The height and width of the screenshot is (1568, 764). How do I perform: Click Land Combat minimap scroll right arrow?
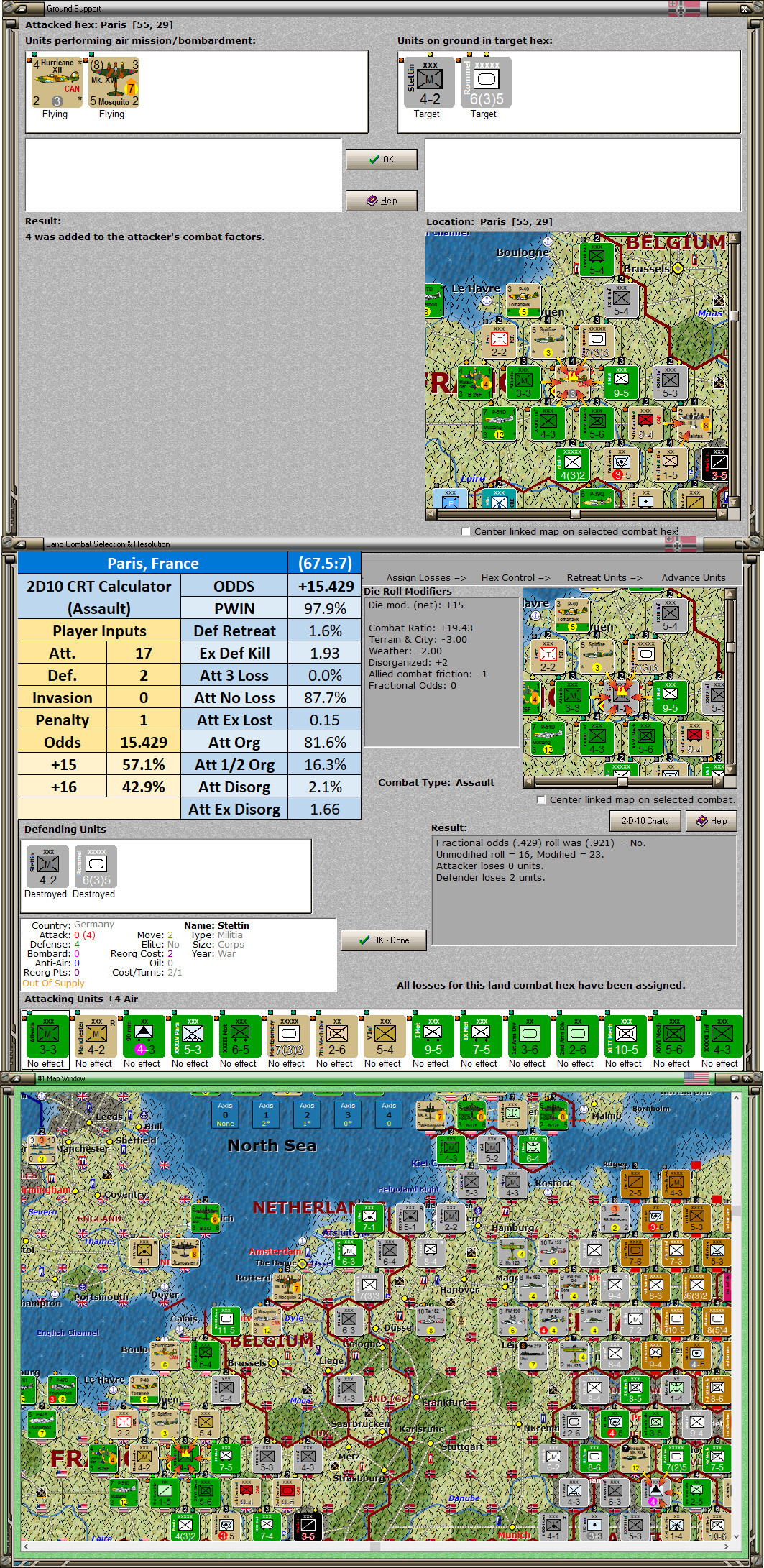click(x=719, y=781)
